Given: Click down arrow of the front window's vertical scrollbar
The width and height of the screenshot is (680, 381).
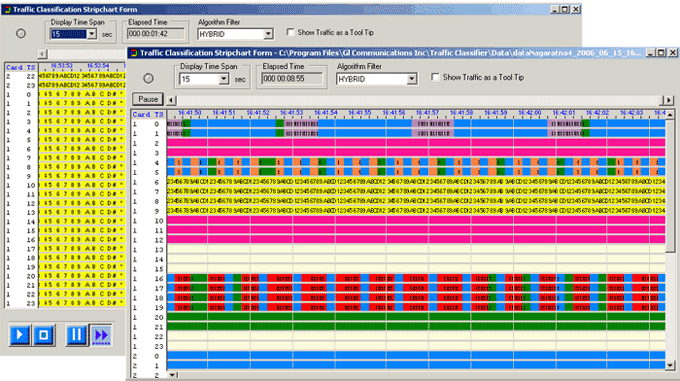Looking at the screenshot, I should (x=670, y=365).
